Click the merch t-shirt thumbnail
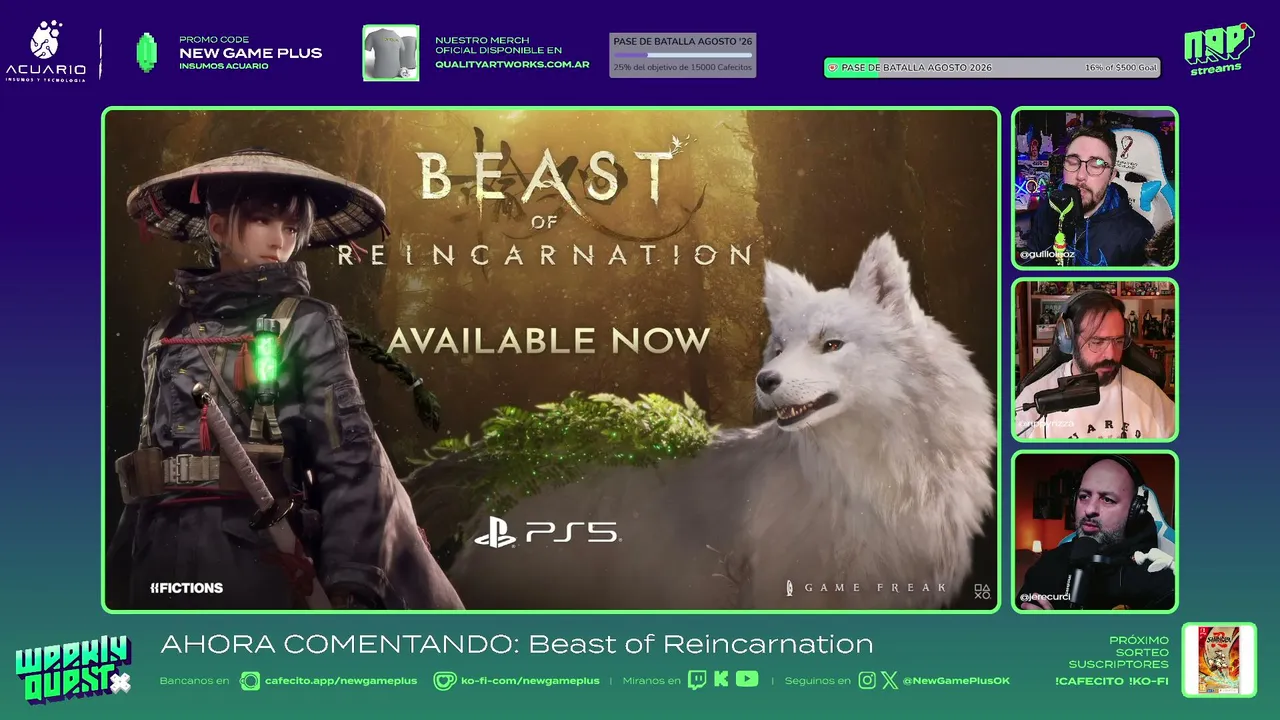Viewport: 1280px width, 720px height. pos(391,53)
